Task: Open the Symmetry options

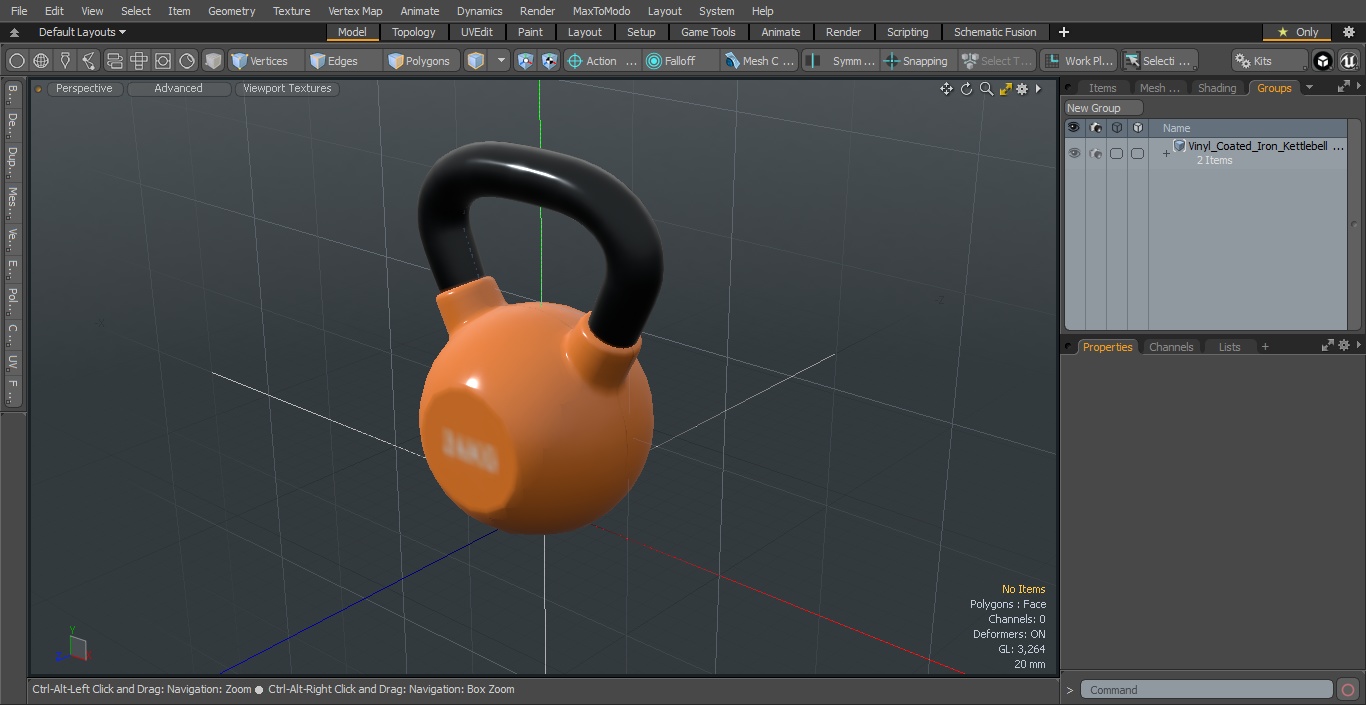Action: 841,61
